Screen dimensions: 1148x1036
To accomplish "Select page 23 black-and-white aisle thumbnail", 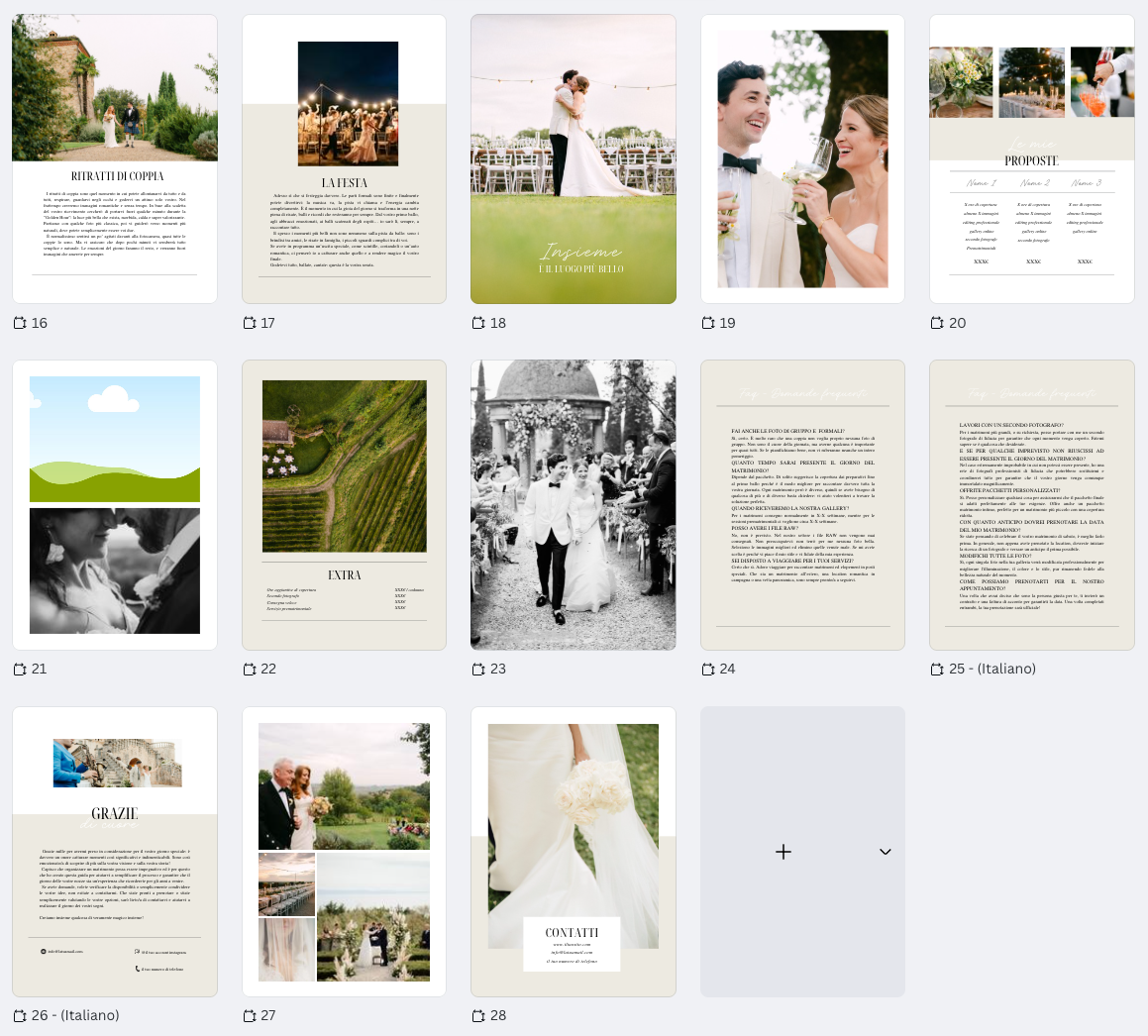I will 574,505.
